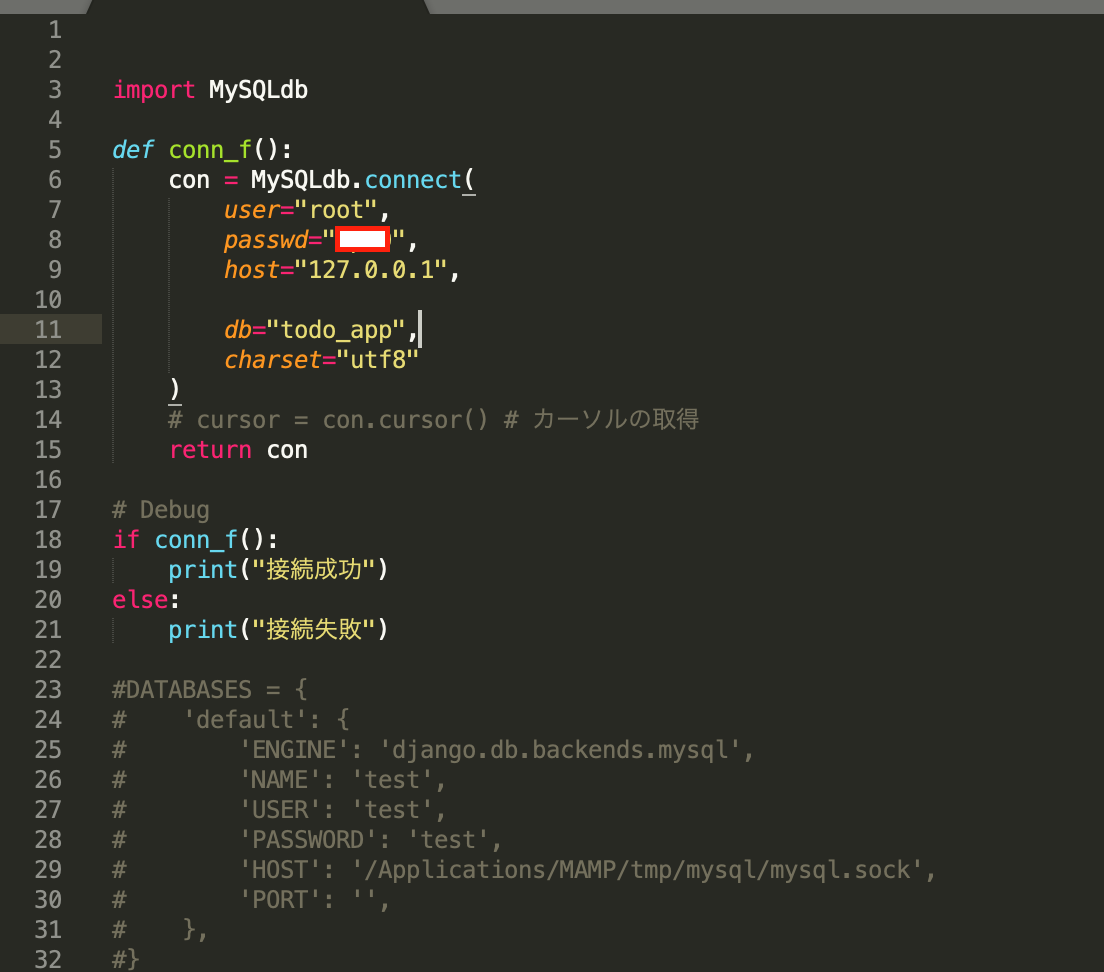Click the commented "'PORT'" key
The image size is (1104, 972).
pyautogui.click(x=280, y=900)
